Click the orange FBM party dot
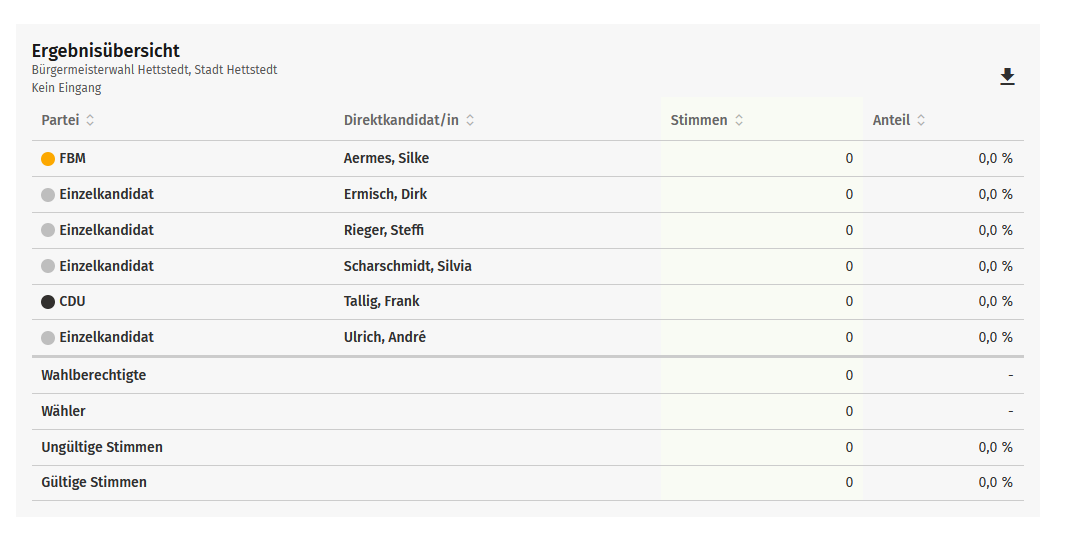The width and height of the screenshot is (1080, 534). pyautogui.click(x=48, y=159)
